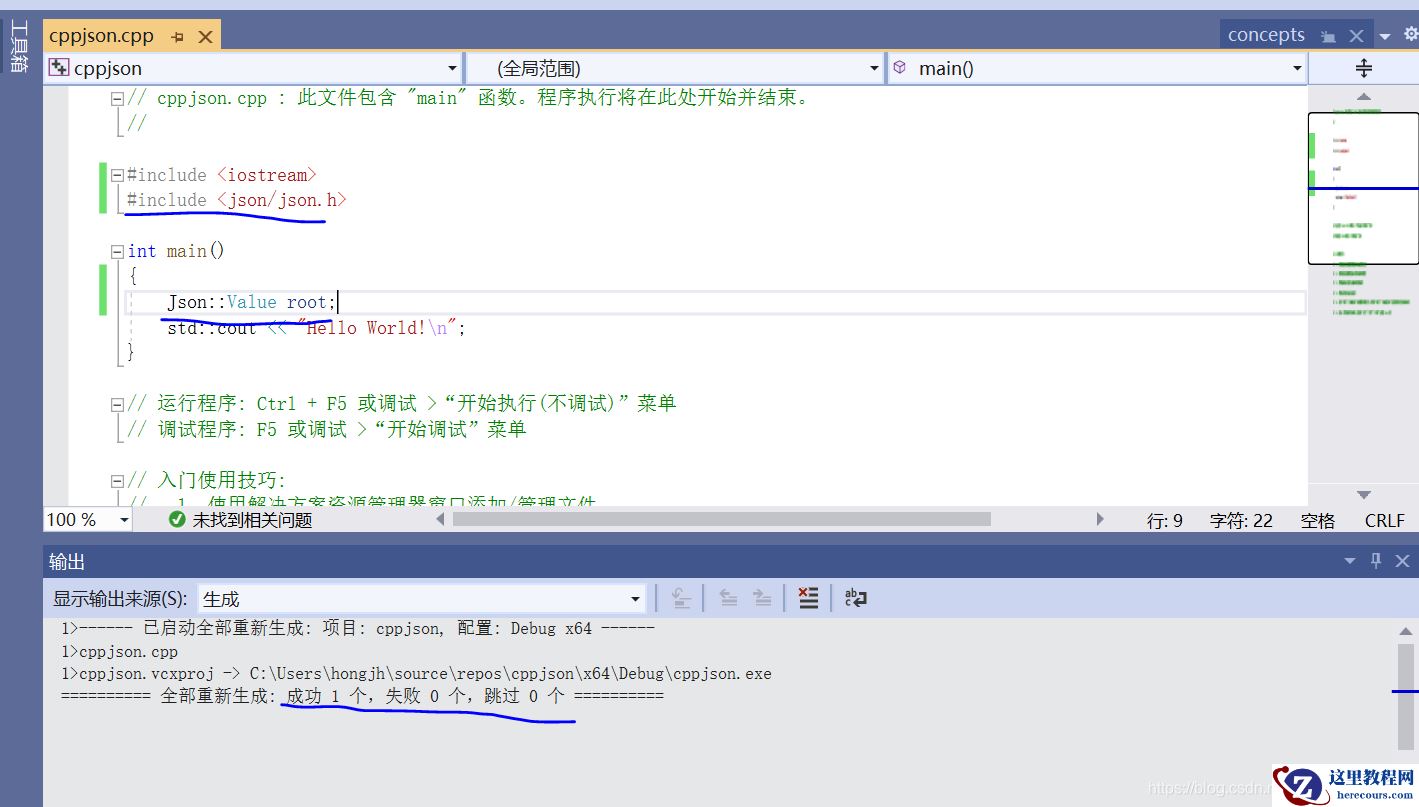Collapse the int main() code region
The width and height of the screenshot is (1419, 807).
tap(116, 250)
